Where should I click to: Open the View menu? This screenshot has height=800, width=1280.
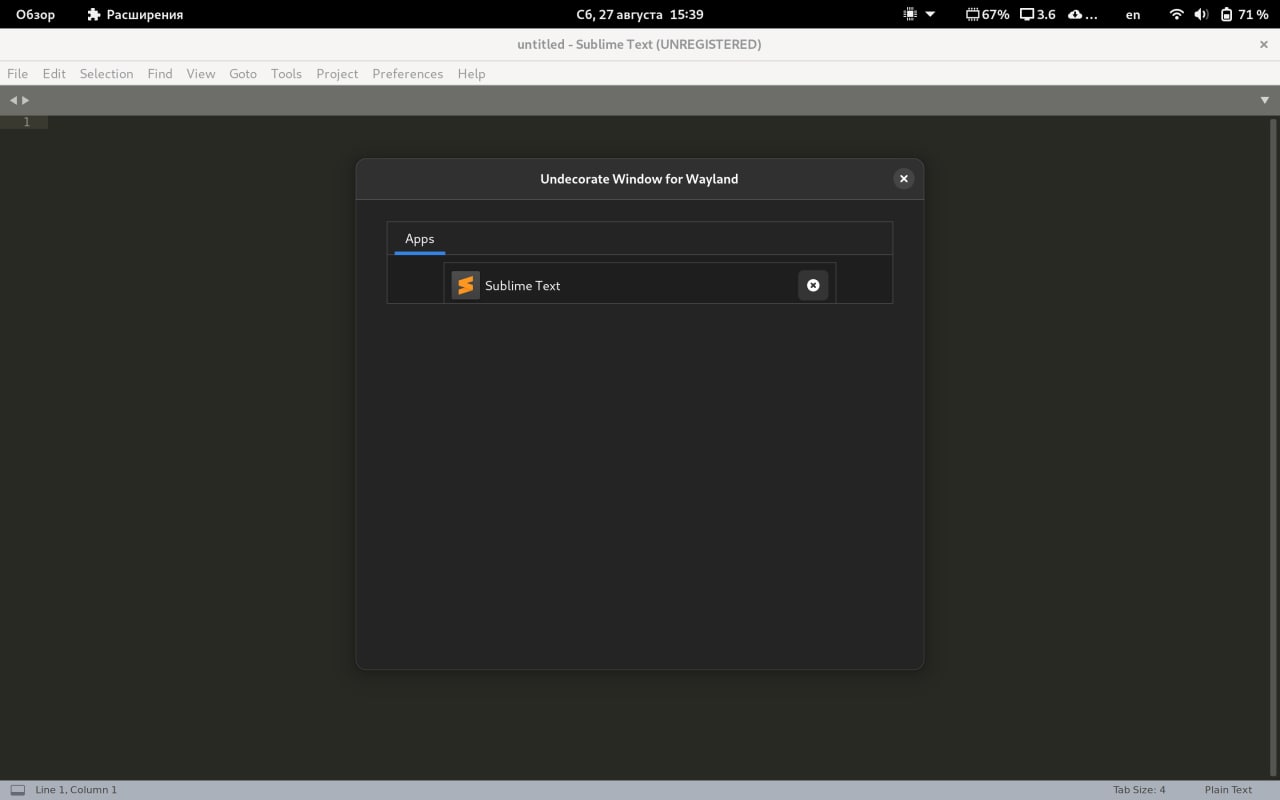(201, 74)
